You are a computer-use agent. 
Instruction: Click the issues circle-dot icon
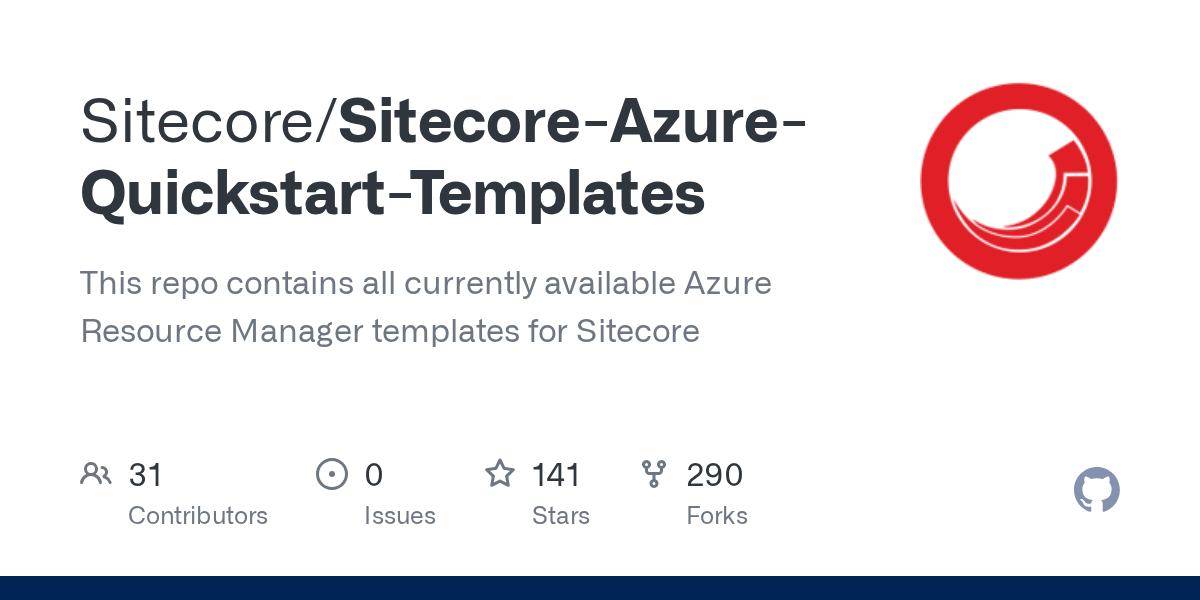point(331,474)
